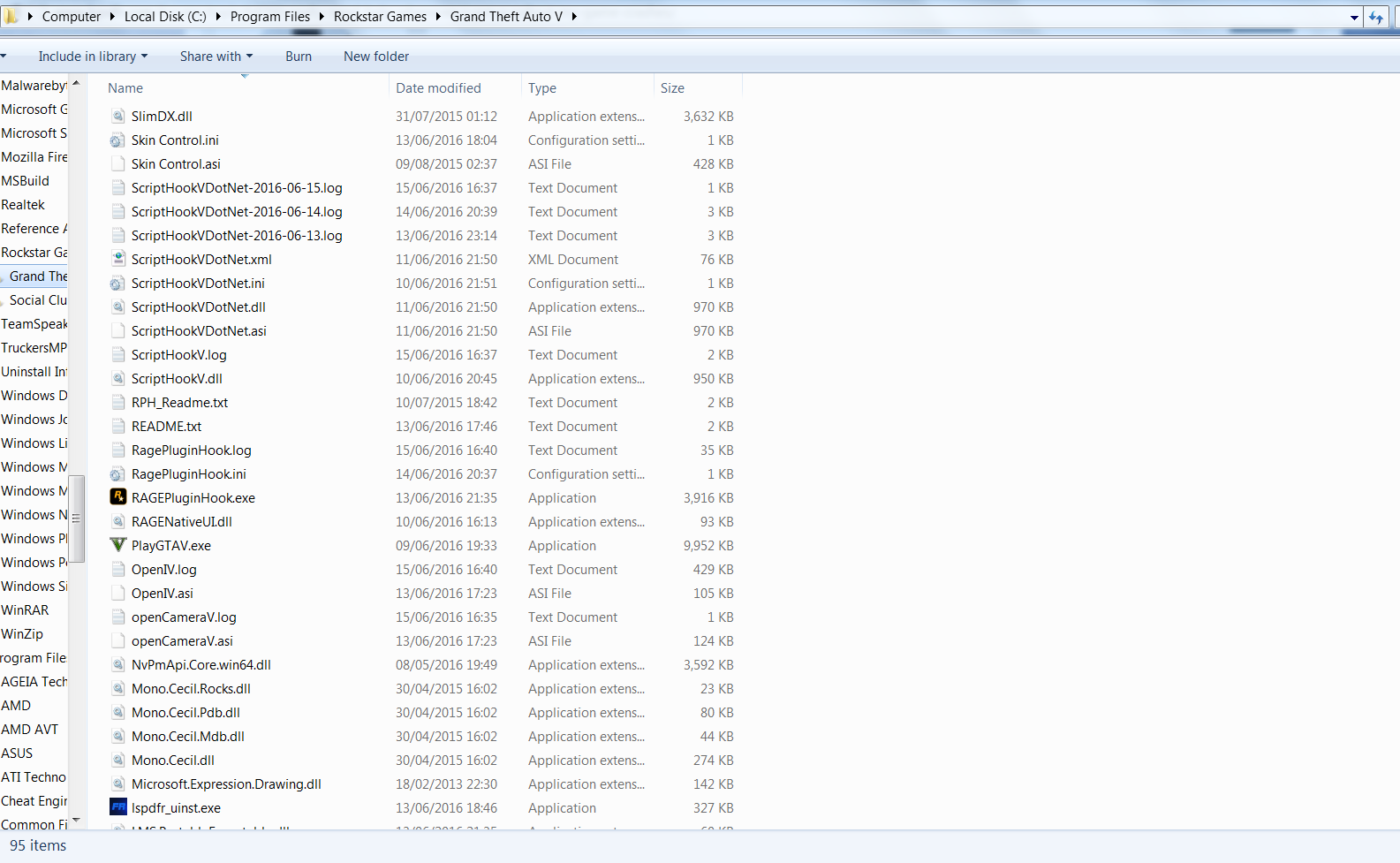Select the RAGENativeUI.dll icon

pyautogui.click(x=117, y=521)
